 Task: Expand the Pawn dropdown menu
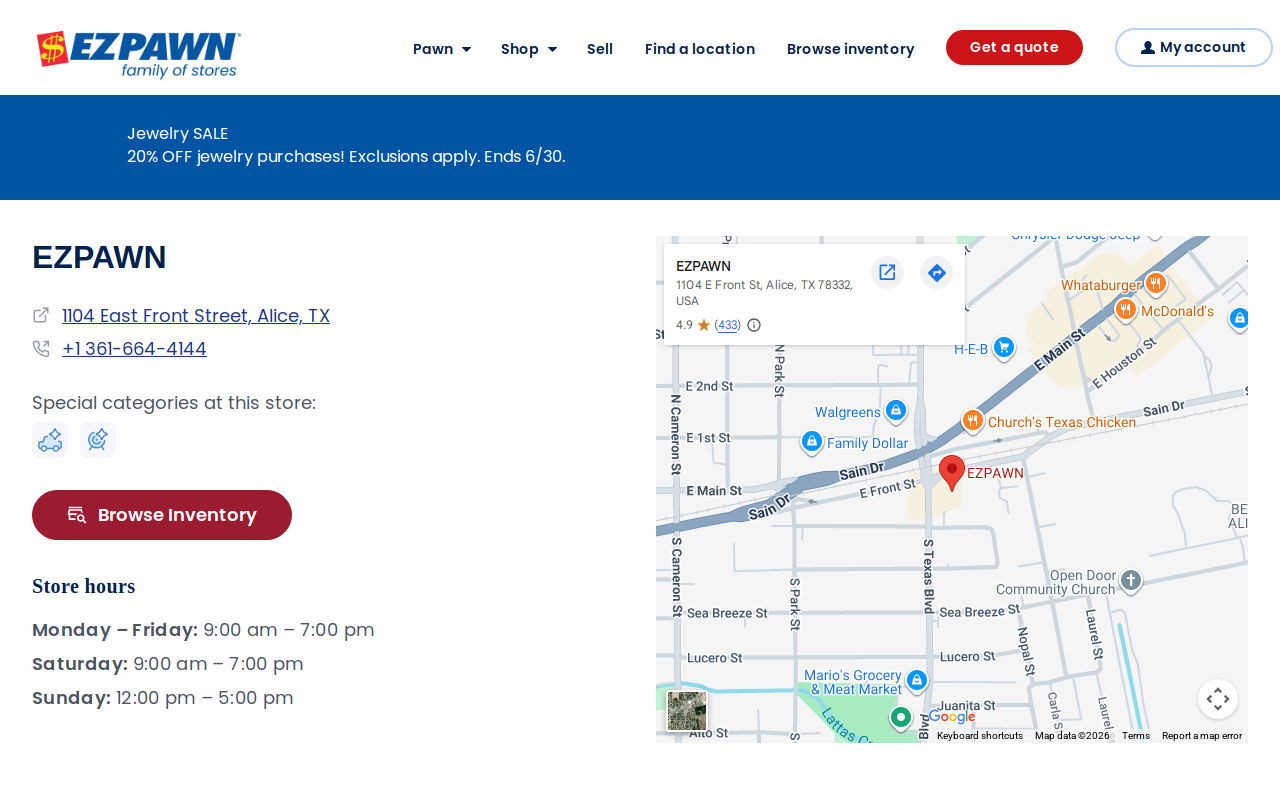(442, 49)
